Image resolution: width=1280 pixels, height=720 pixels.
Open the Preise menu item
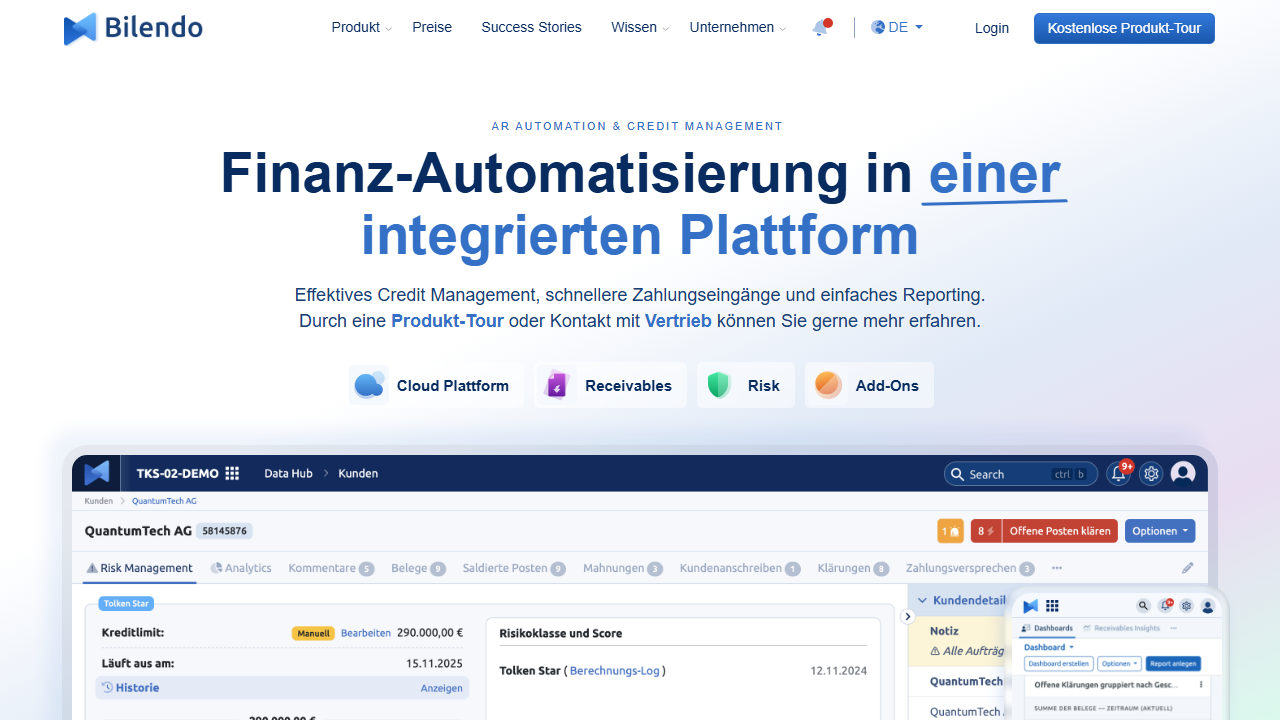(432, 28)
